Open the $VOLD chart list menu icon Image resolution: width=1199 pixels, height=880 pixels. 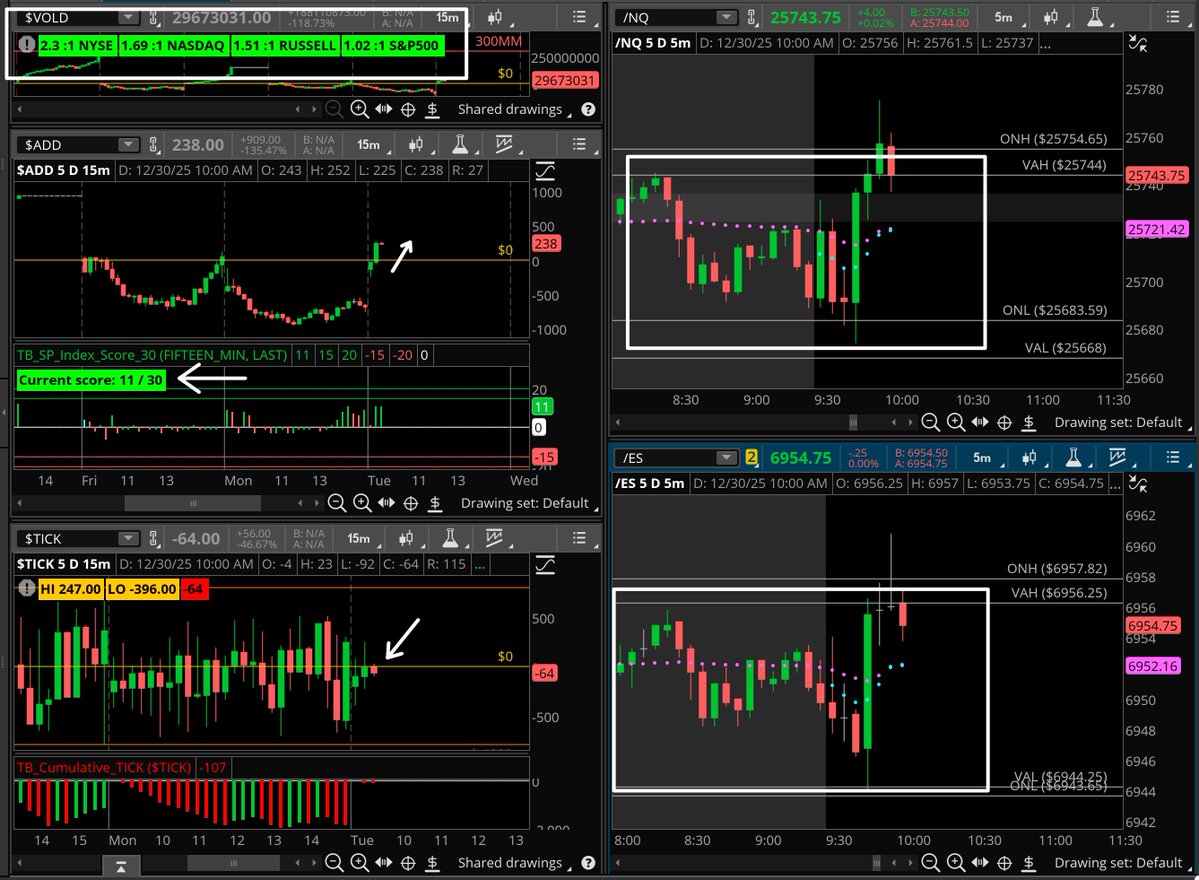pyautogui.click(x=580, y=17)
